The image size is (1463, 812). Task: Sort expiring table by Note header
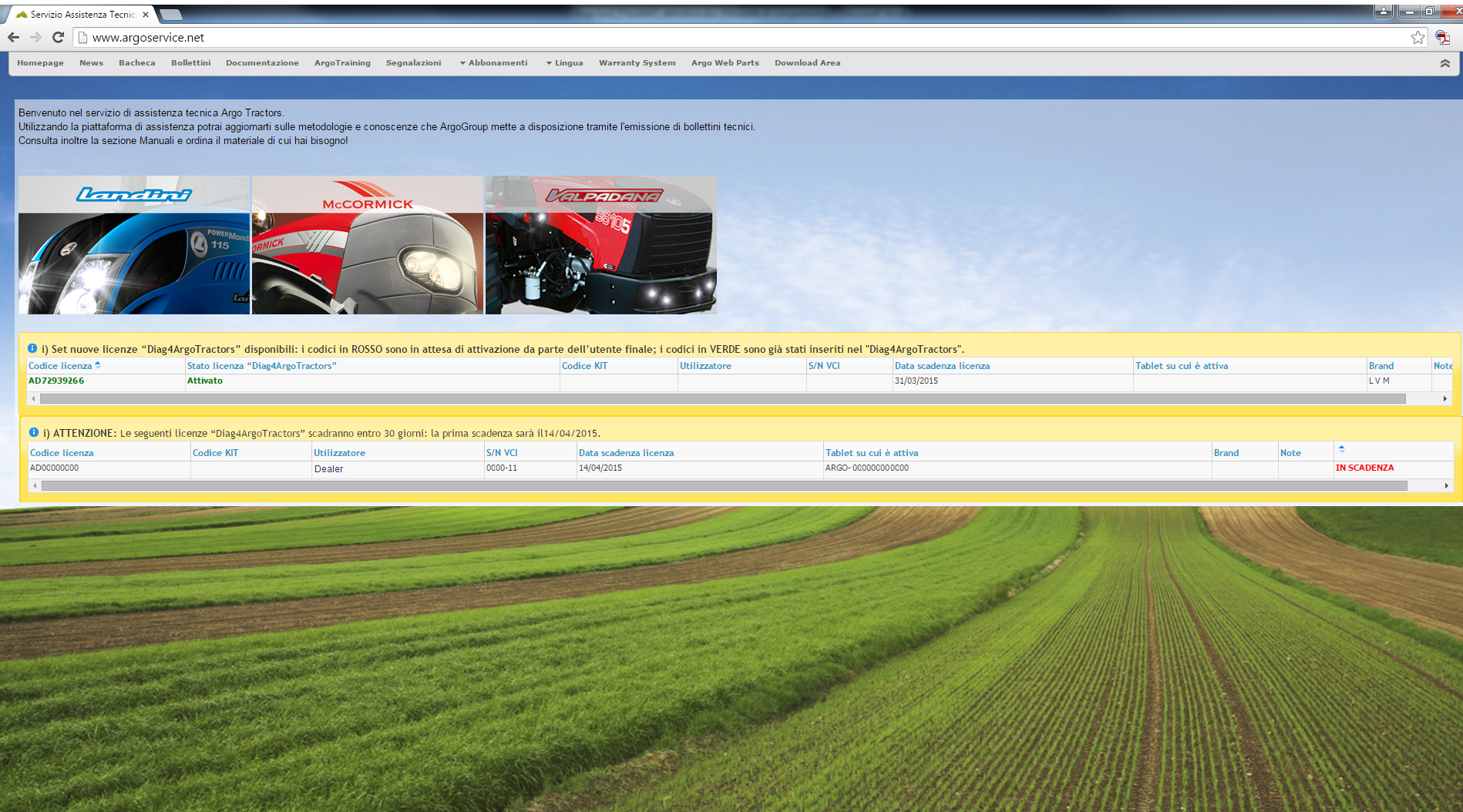tap(1290, 453)
